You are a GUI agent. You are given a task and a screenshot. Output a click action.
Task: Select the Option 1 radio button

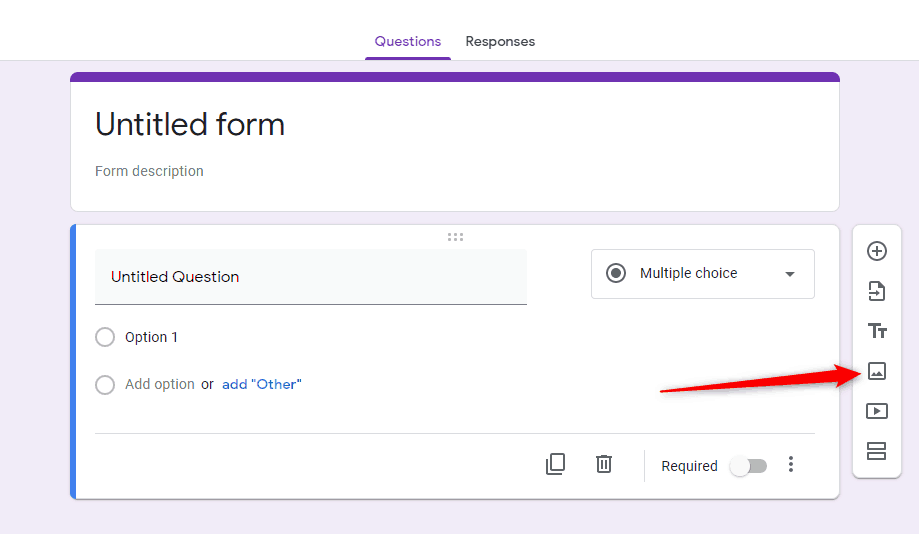pyautogui.click(x=105, y=337)
